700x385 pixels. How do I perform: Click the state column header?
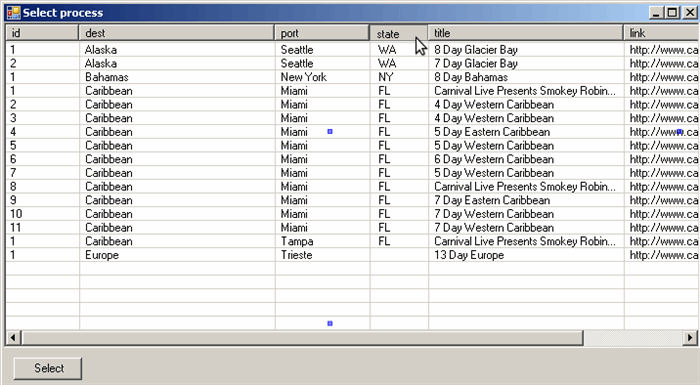click(399, 33)
